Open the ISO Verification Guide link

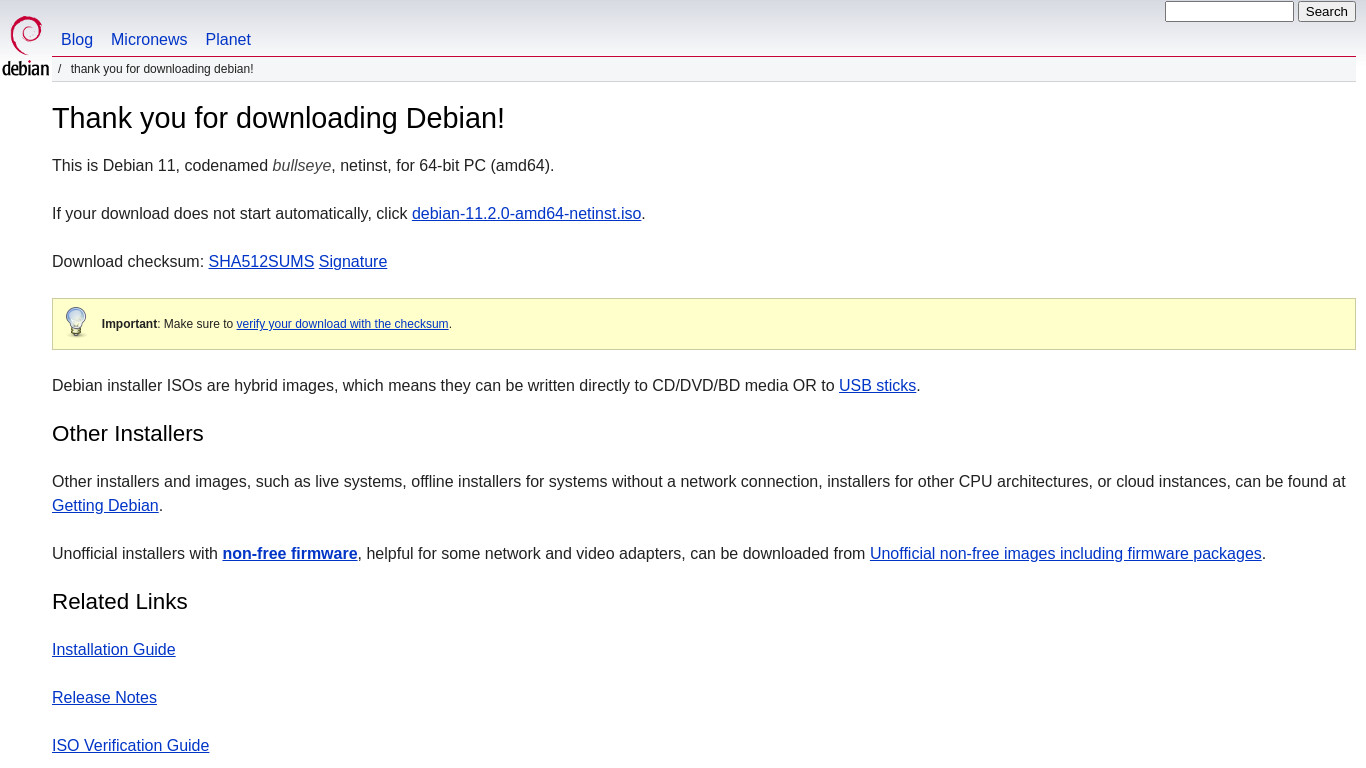pos(130,746)
